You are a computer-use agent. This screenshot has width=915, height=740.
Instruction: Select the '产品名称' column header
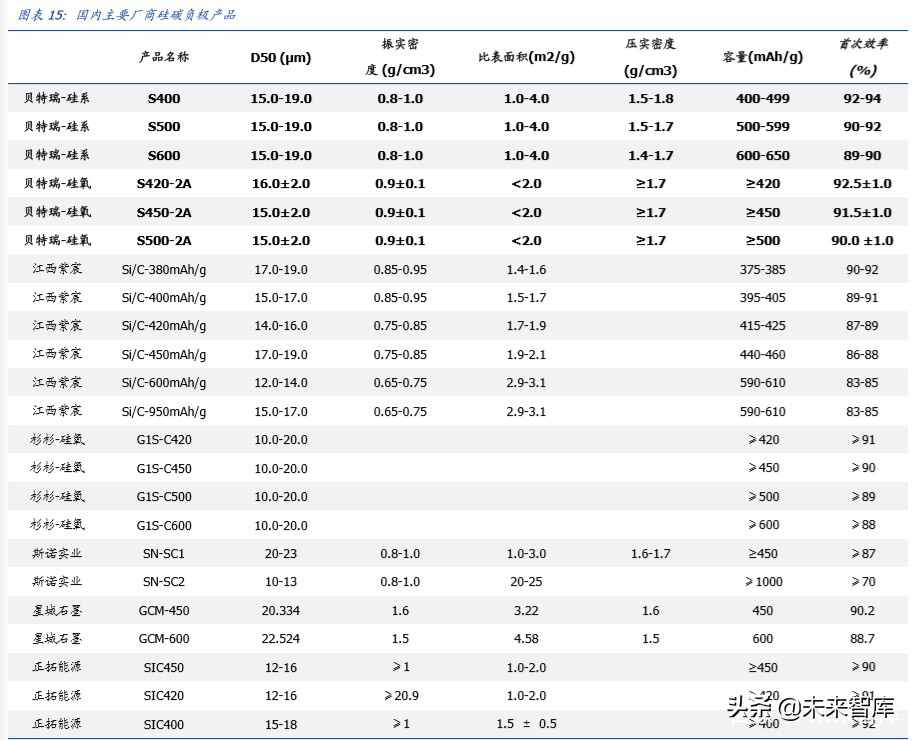[164, 57]
